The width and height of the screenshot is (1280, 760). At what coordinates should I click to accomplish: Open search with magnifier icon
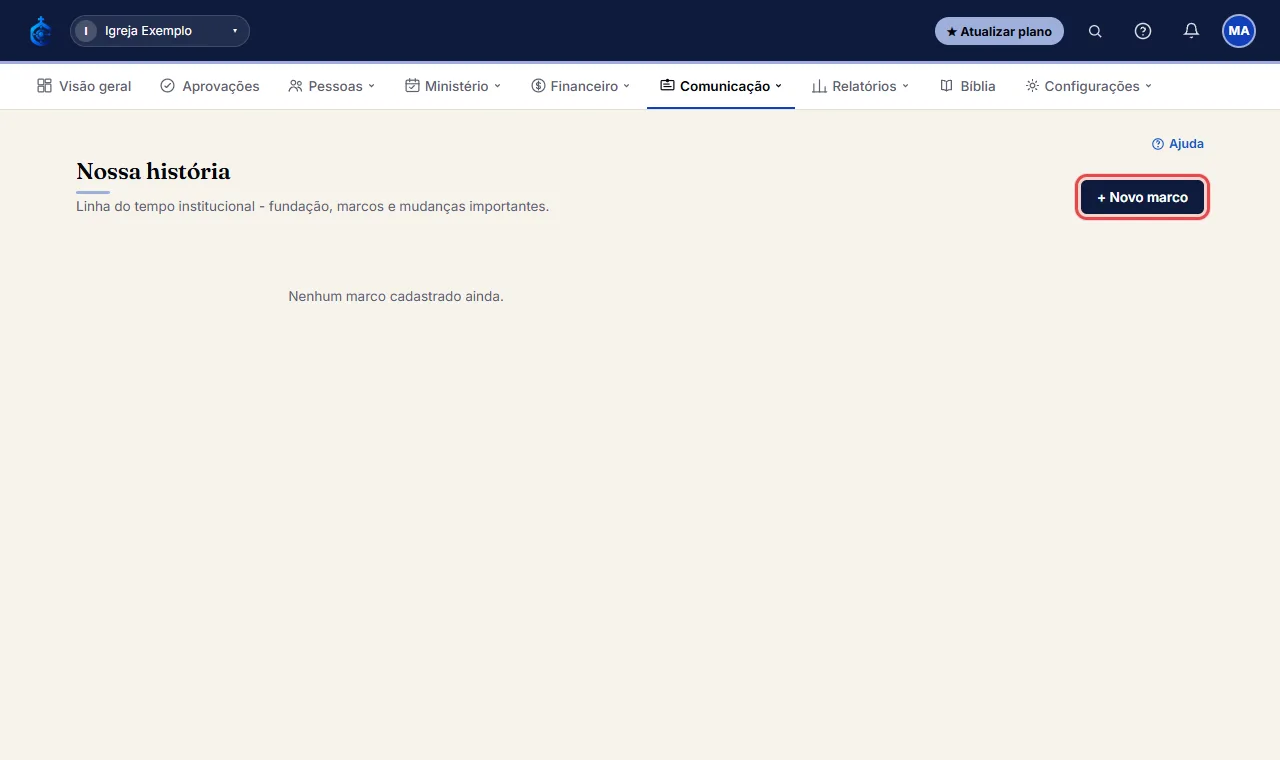[x=1095, y=31]
